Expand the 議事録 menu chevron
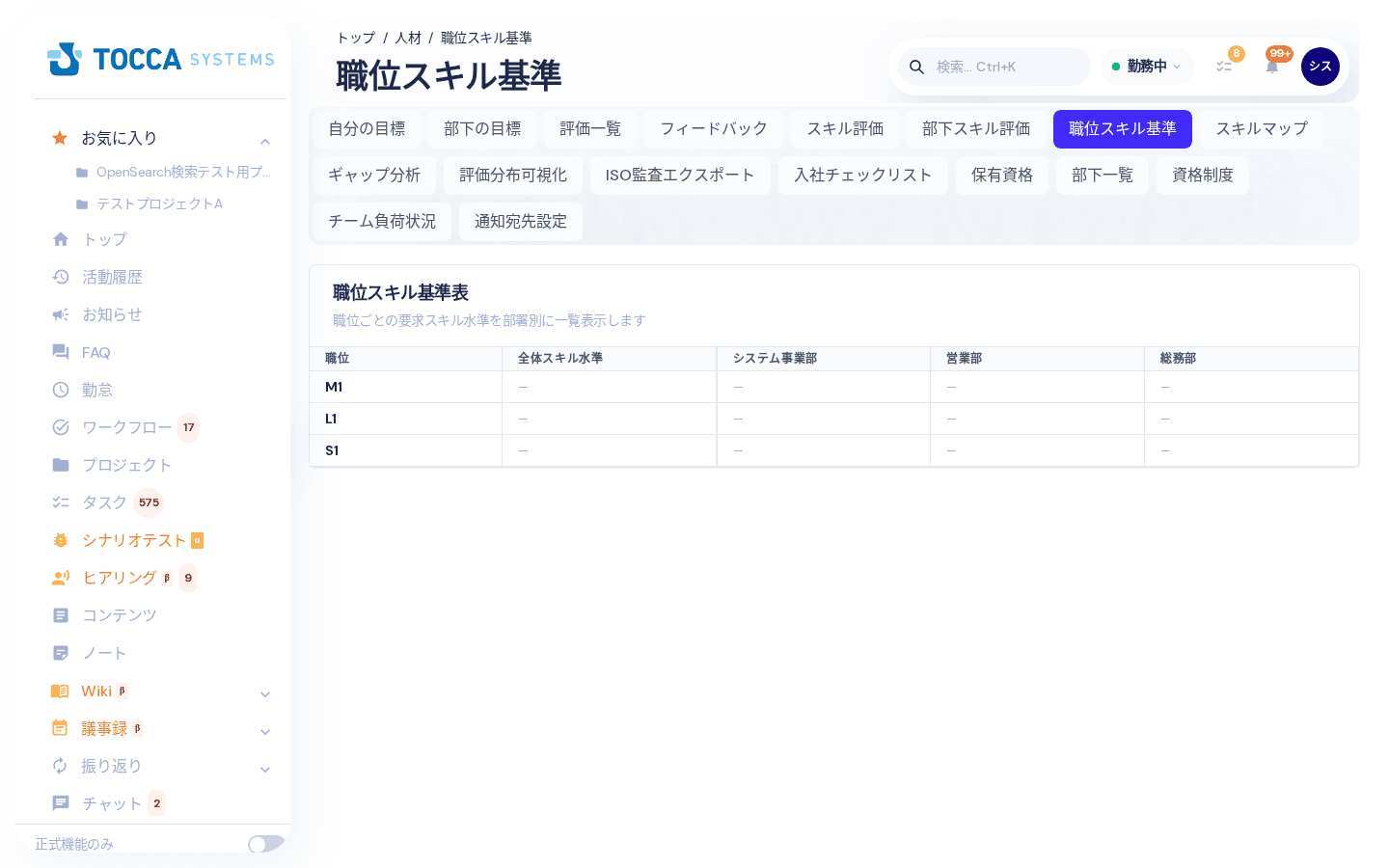 (265, 732)
